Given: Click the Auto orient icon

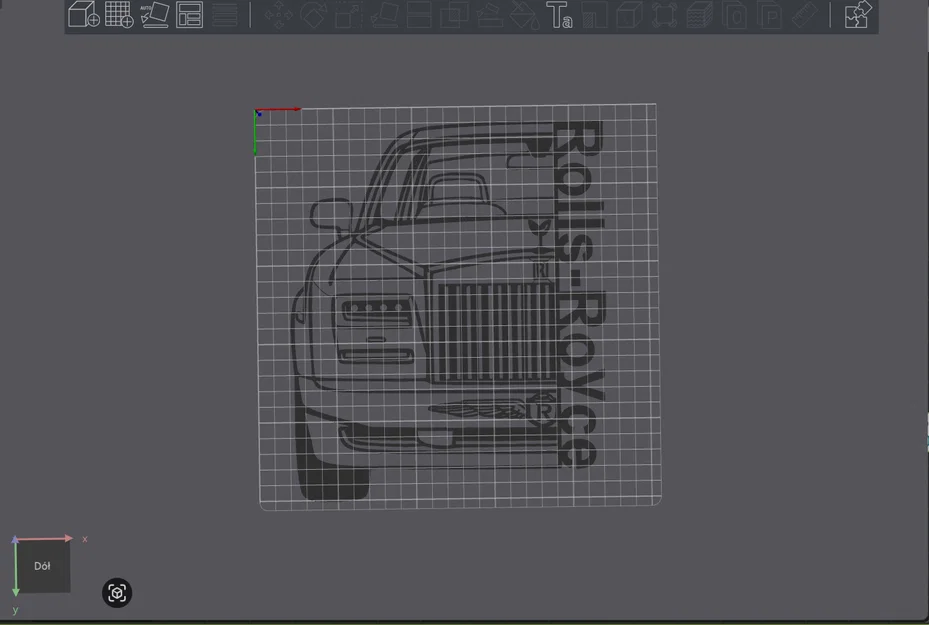Looking at the screenshot, I should (x=155, y=15).
